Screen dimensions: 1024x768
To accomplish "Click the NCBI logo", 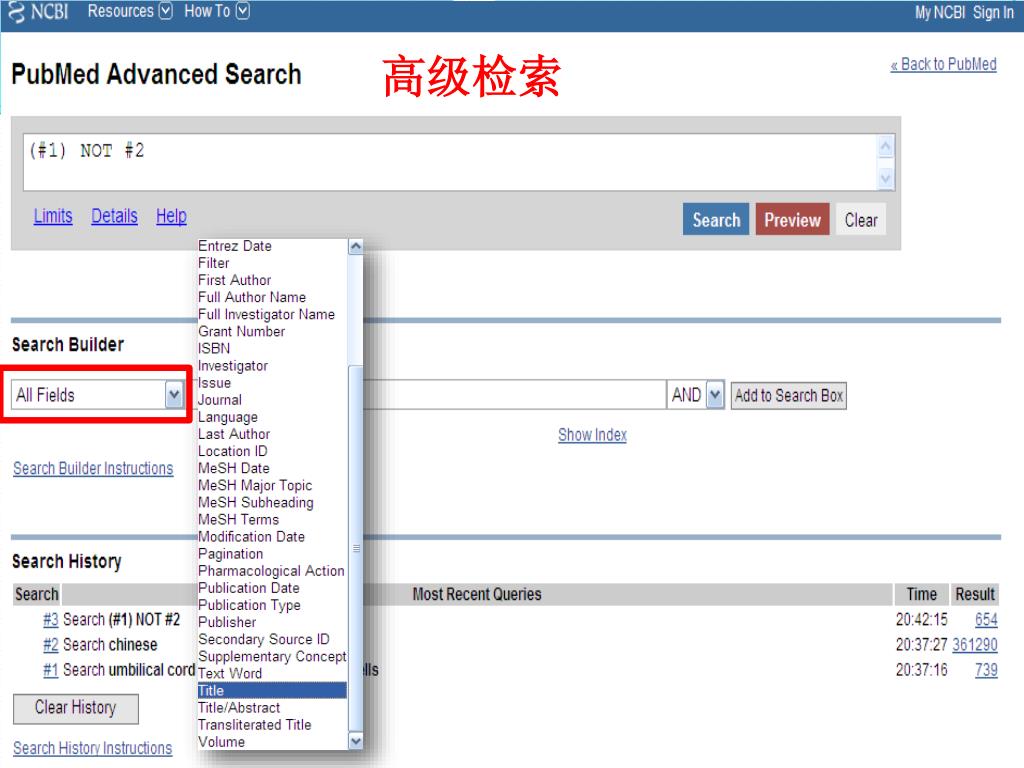I will click(39, 12).
